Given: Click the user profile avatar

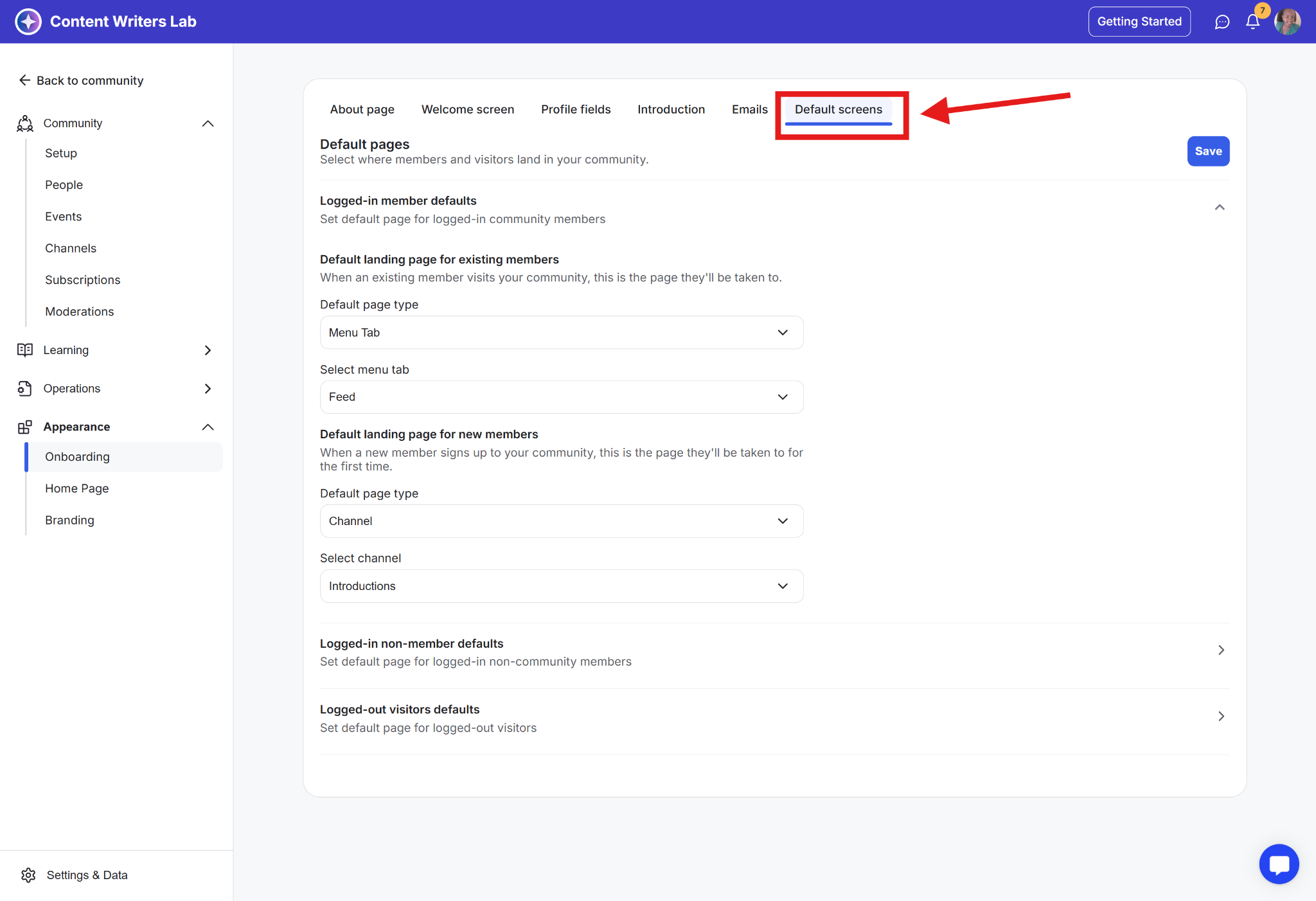Looking at the screenshot, I should pyautogui.click(x=1287, y=22).
